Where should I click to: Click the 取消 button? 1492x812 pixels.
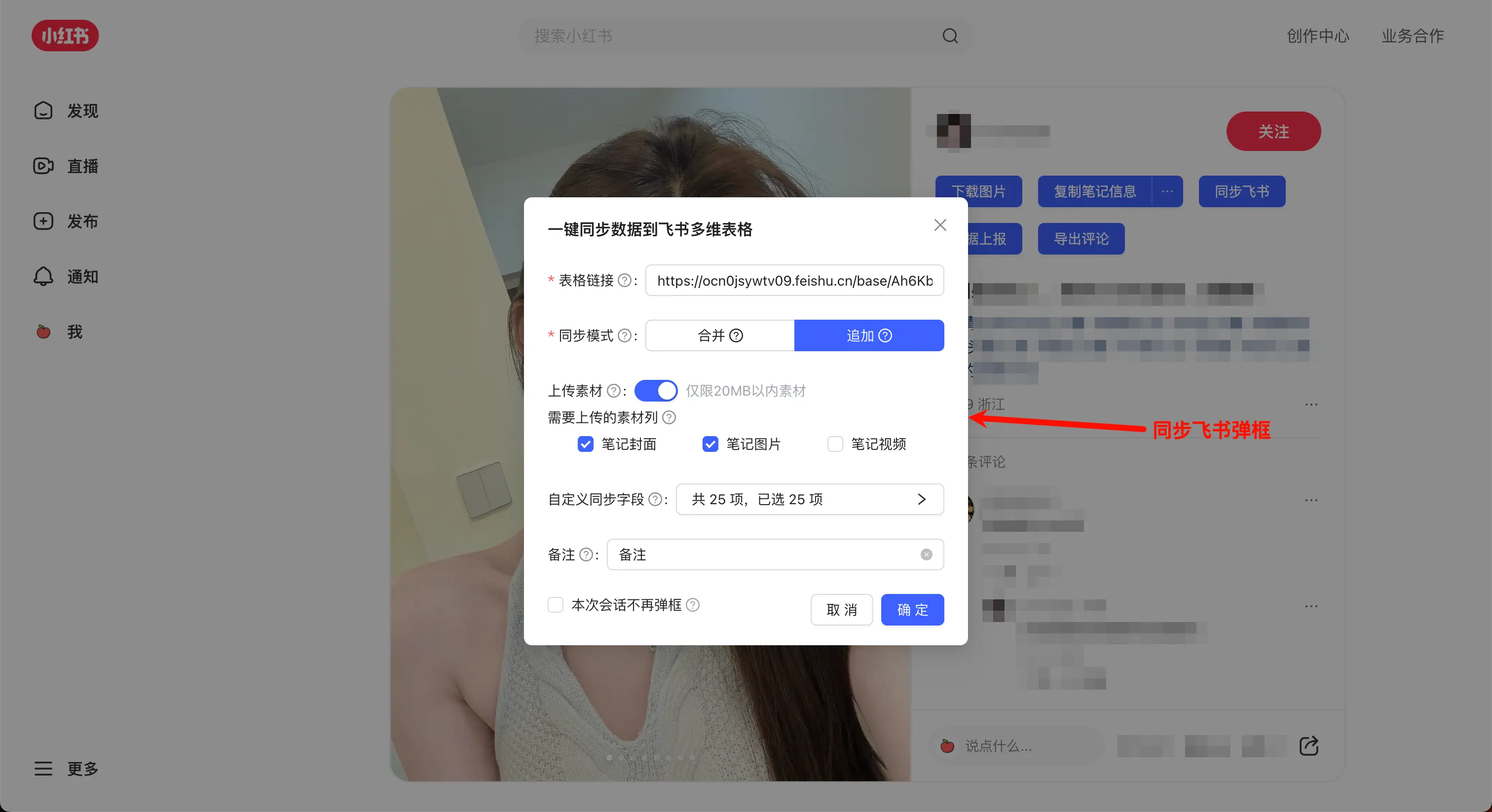tap(842, 609)
